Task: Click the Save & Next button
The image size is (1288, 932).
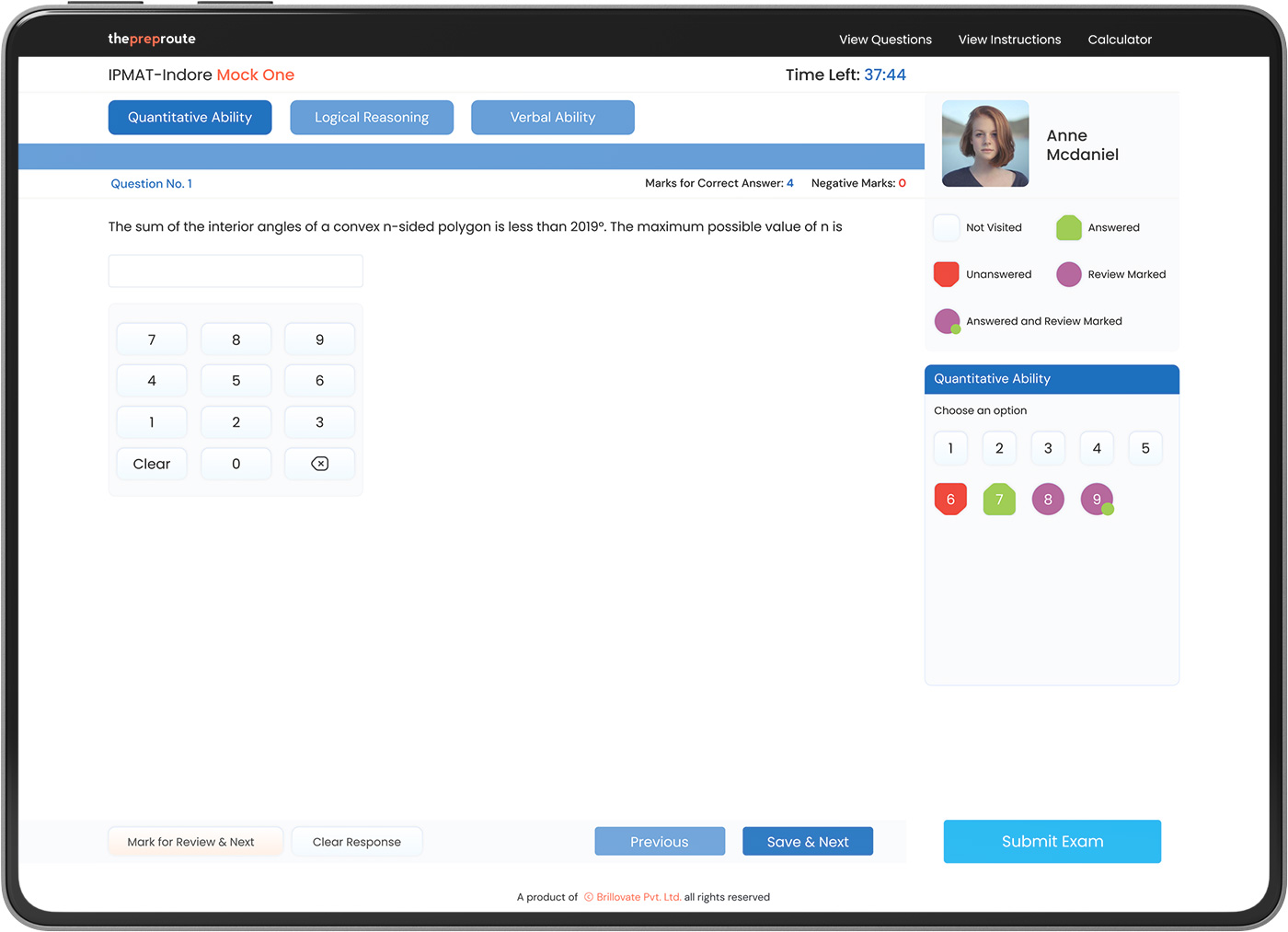Action: coord(808,842)
